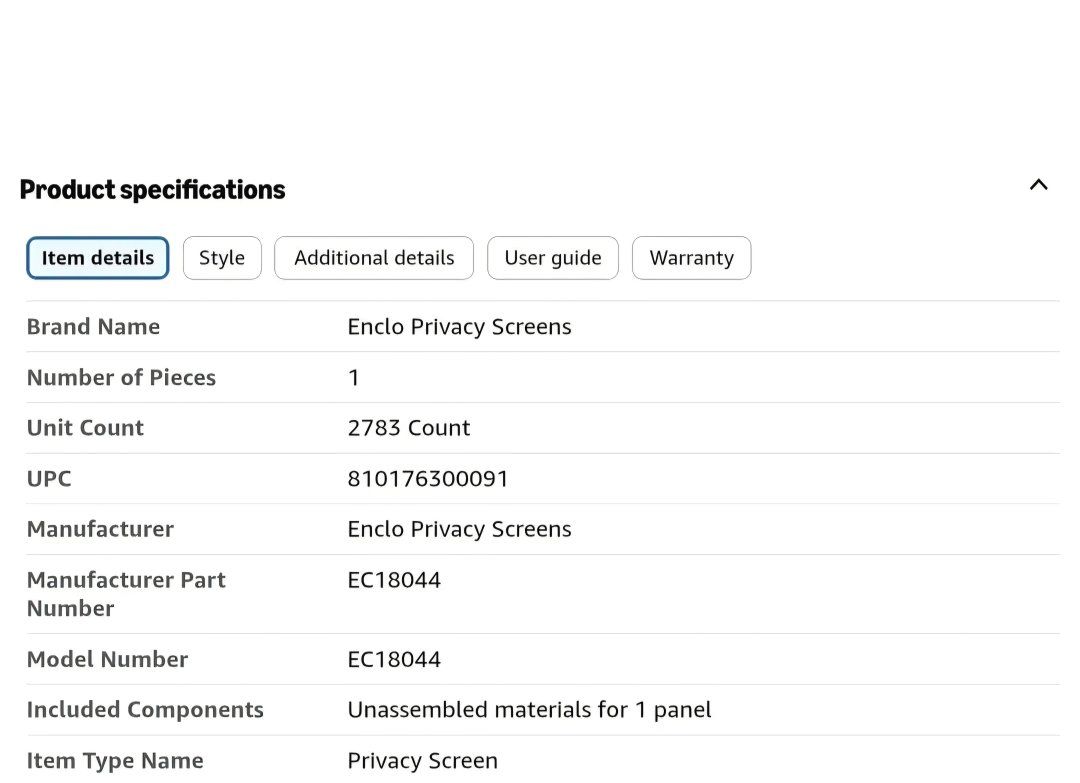Click the Number of Pieces label
This screenshot has height=783, width=1080.
121,378
